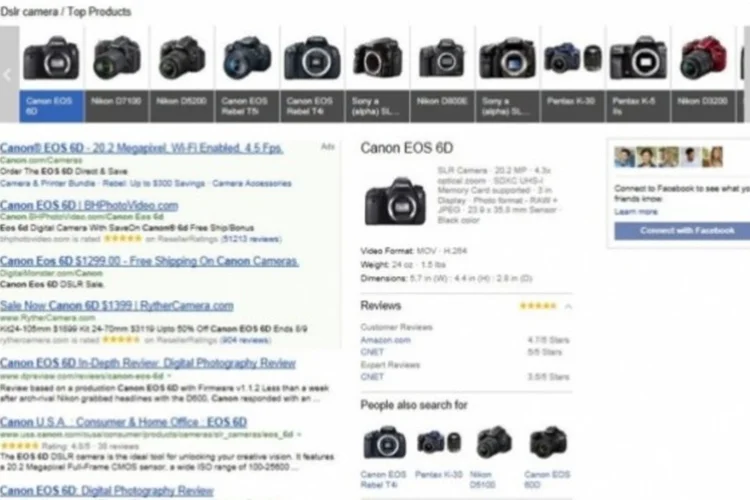The height and width of the screenshot is (500, 750).
Task: Click the left arrow of the Top Products carousel
Action: pyautogui.click(x=9, y=74)
